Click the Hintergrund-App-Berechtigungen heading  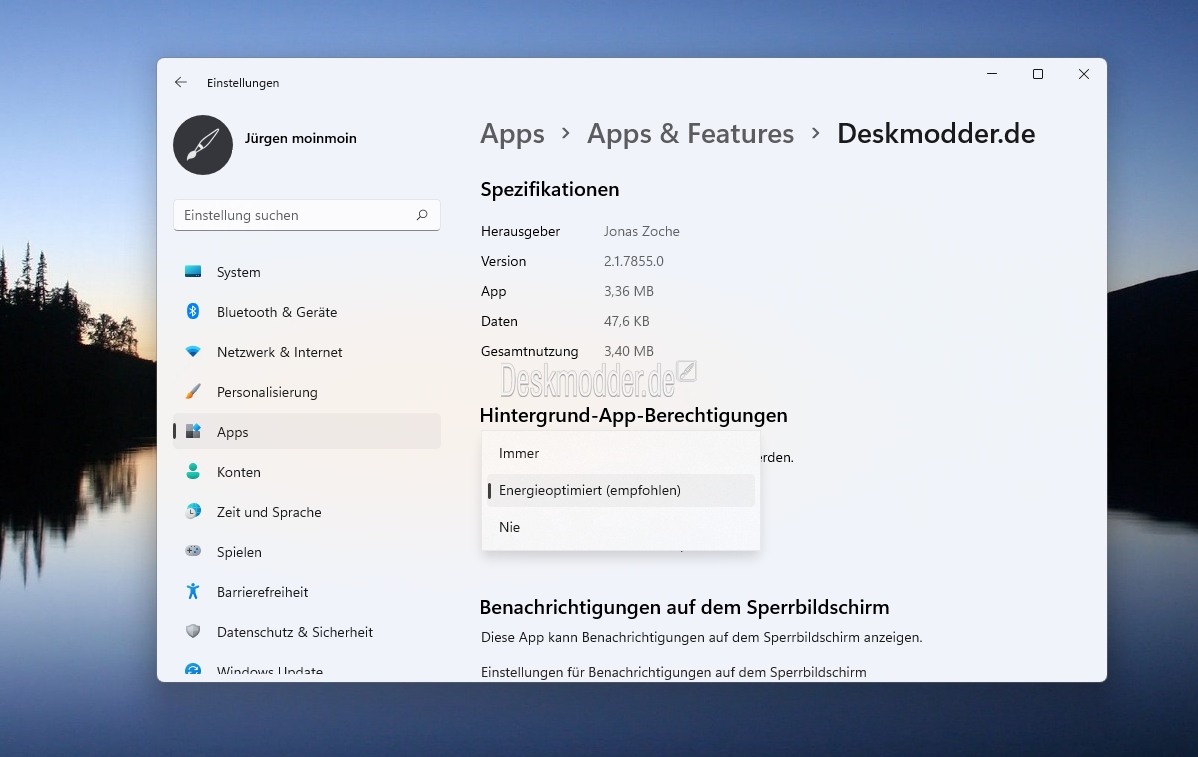pos(633,416)
